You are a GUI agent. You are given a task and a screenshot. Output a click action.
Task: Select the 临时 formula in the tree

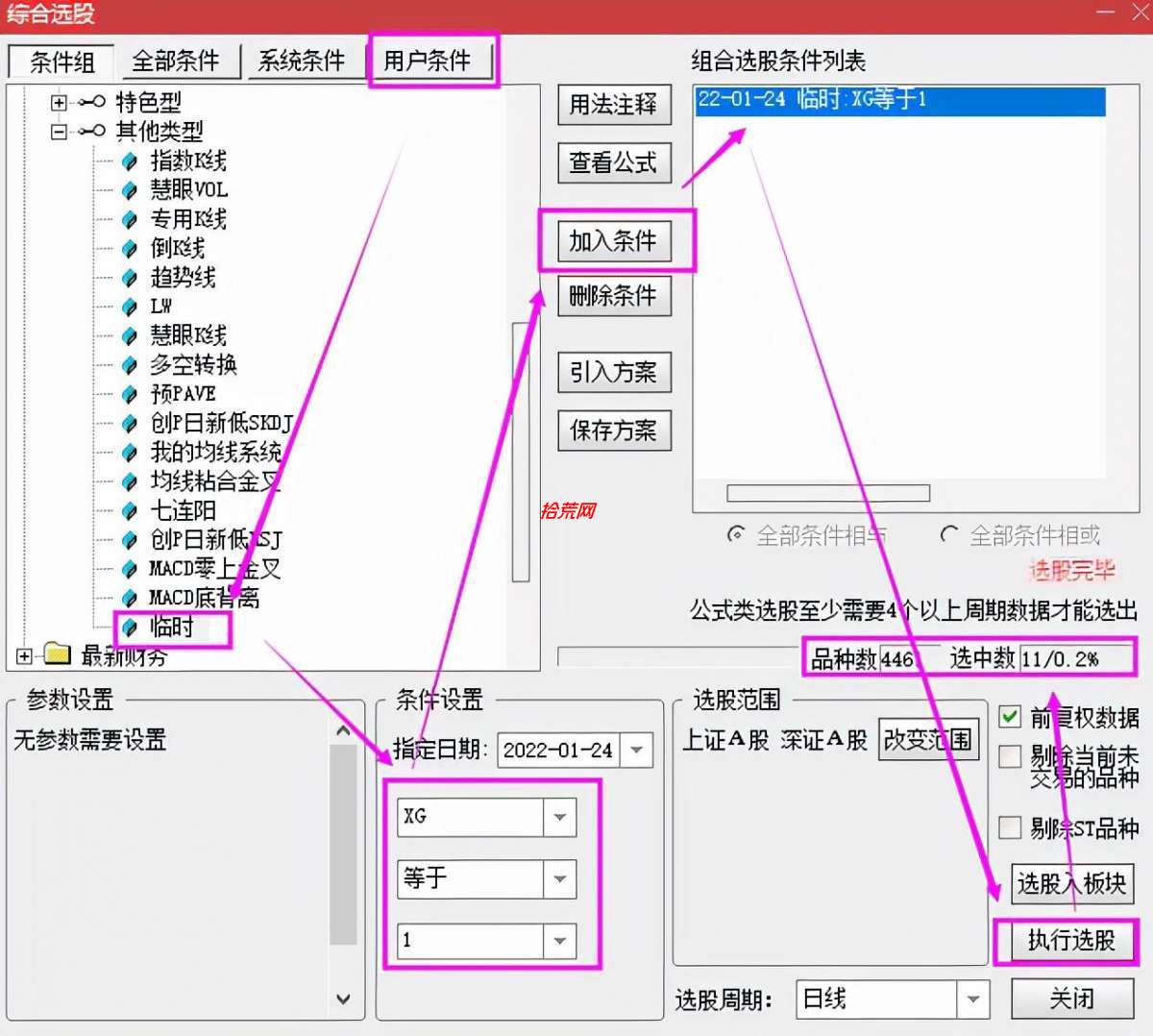172,628
